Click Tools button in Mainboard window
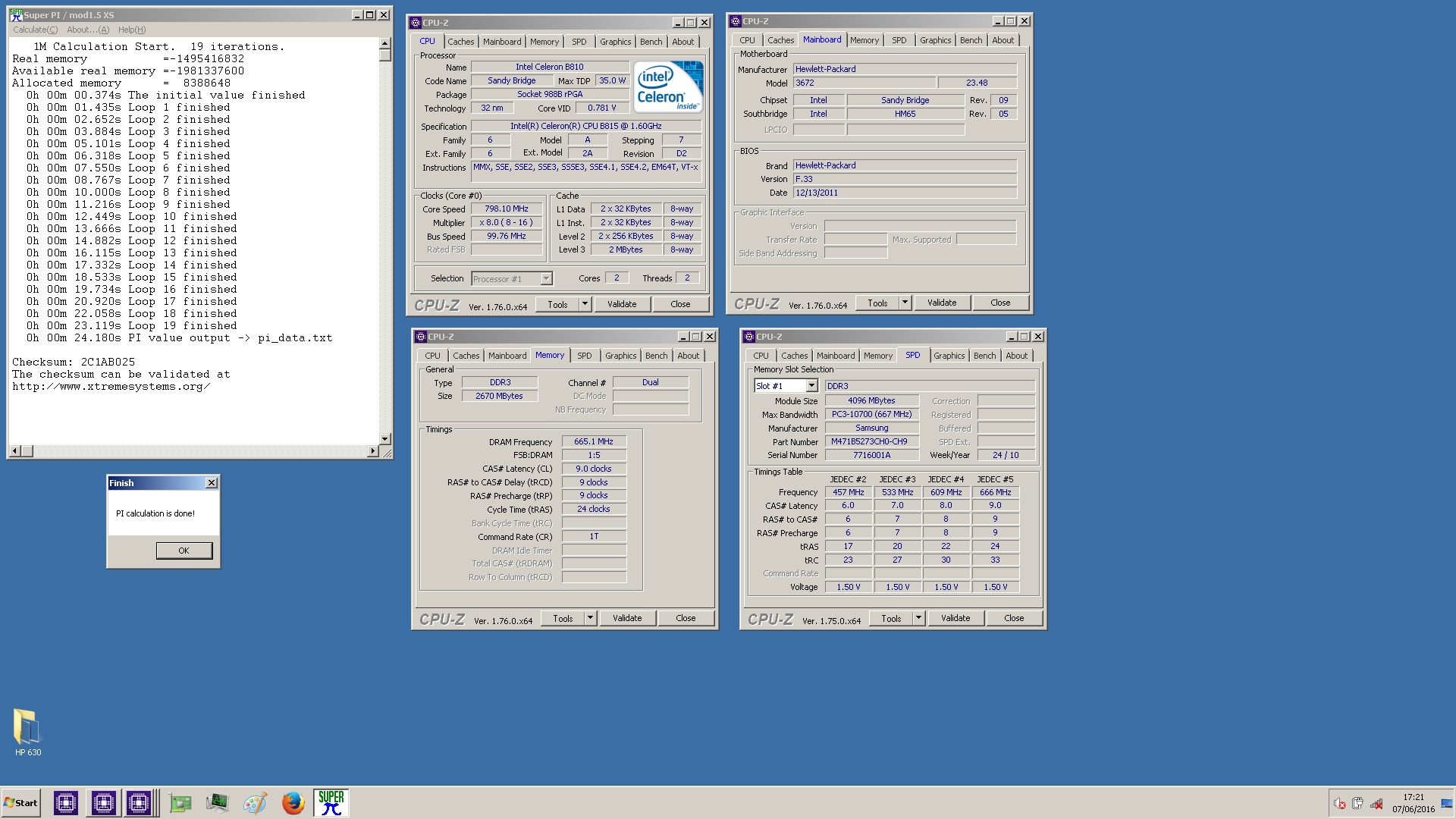The image size is (1456, 819). (x=877, y=303)
